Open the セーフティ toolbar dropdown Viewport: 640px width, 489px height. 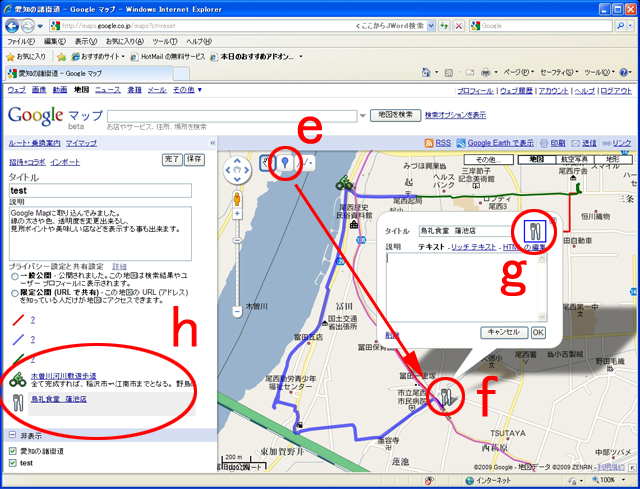click(x=559, y=73)
